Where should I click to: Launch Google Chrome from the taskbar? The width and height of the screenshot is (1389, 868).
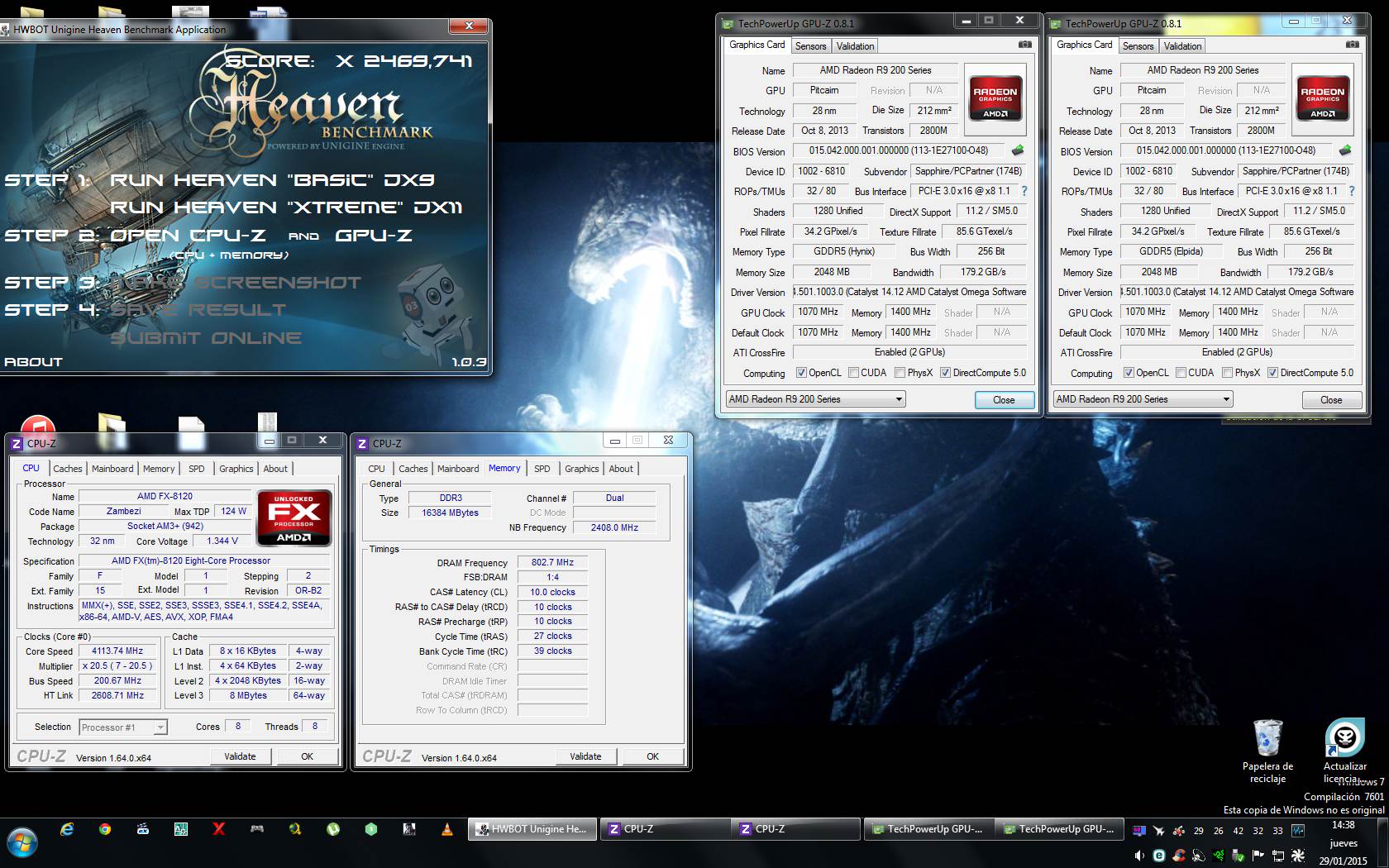105,829
